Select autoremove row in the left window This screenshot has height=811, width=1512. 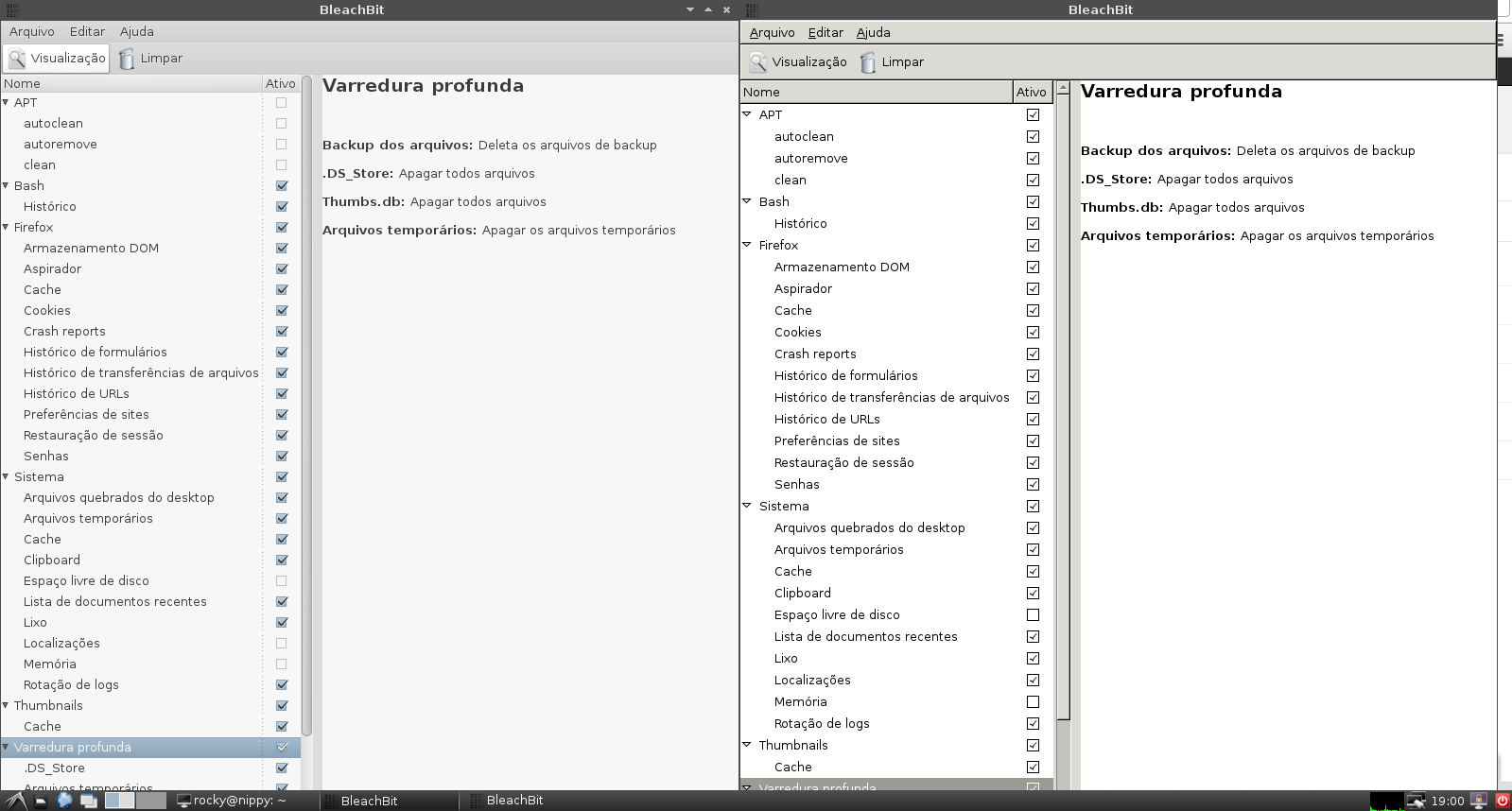150,144
